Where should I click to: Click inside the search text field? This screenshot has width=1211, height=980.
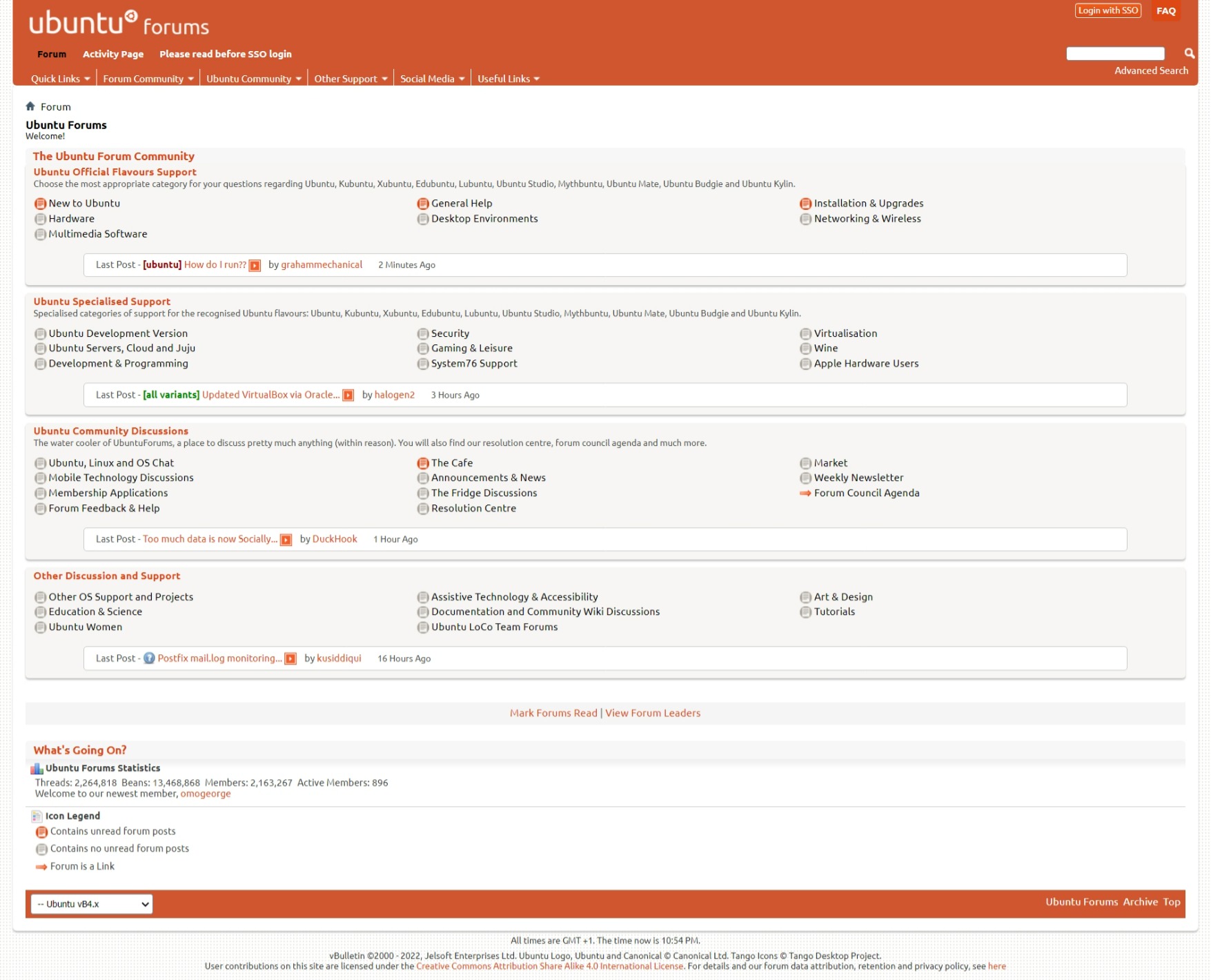1114,54
